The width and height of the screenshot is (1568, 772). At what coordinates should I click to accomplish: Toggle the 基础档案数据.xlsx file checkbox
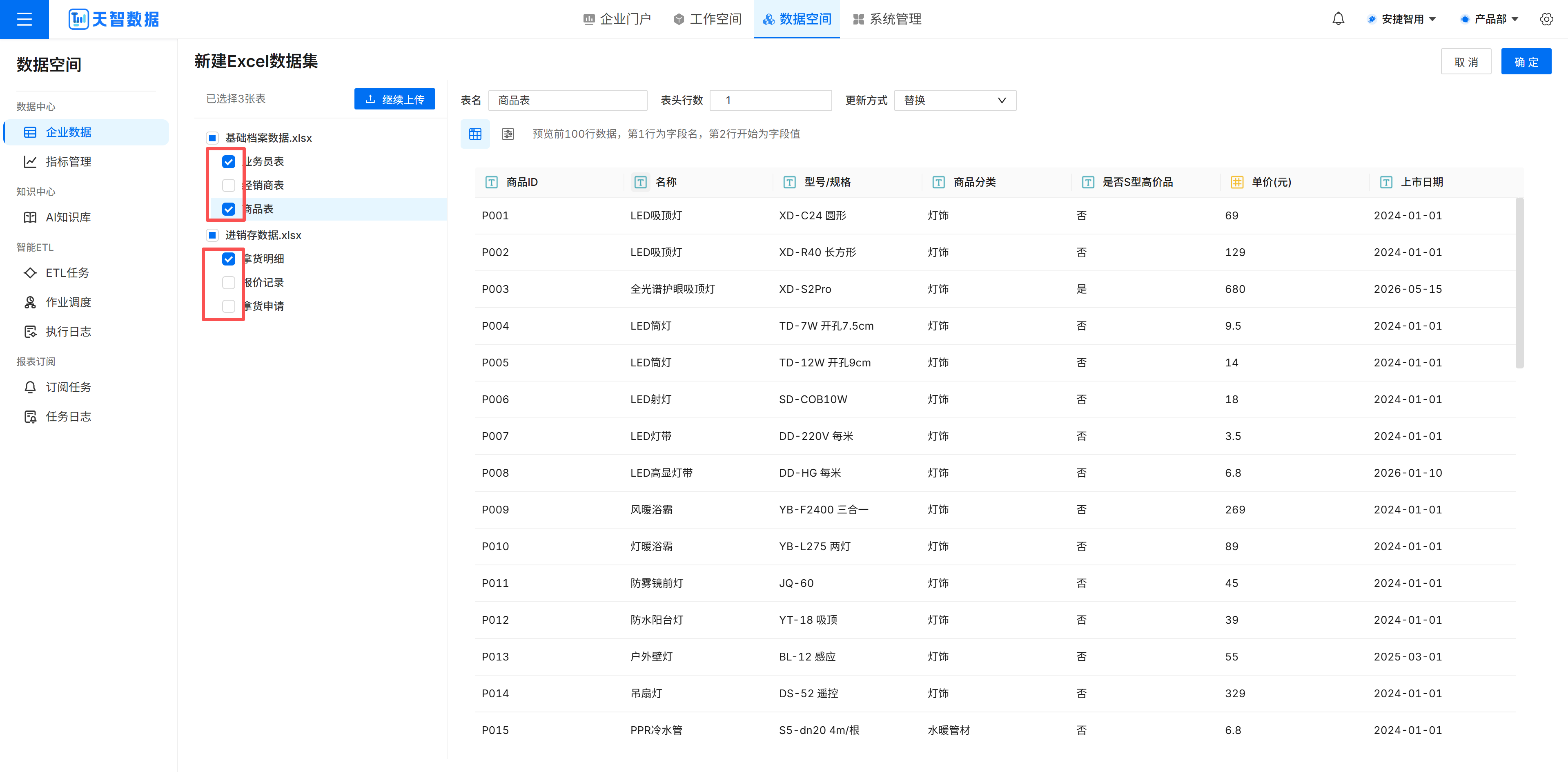click(x=212, y=138)
